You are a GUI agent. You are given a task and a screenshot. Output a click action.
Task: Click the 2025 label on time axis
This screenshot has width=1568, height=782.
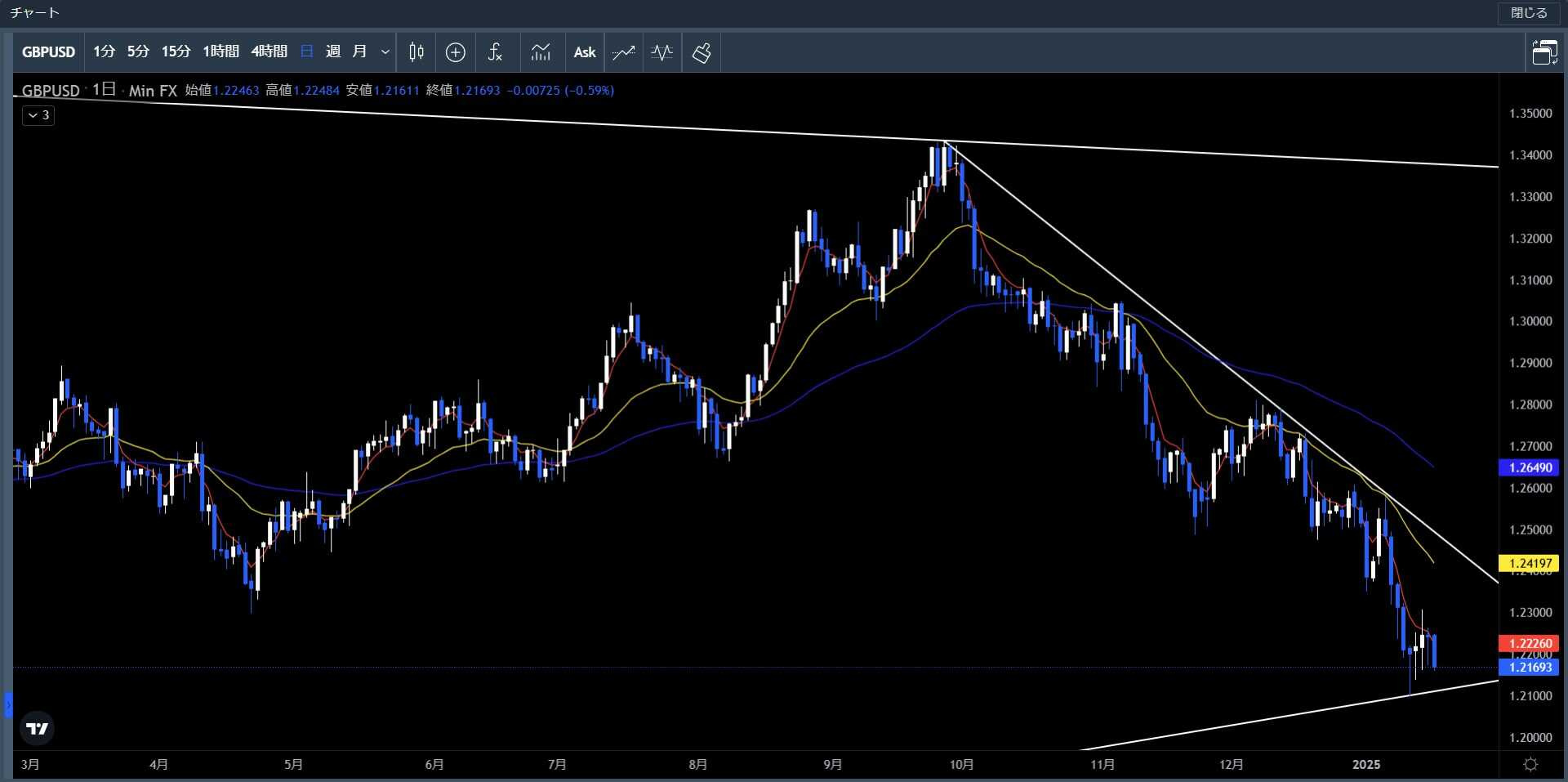1366,764
